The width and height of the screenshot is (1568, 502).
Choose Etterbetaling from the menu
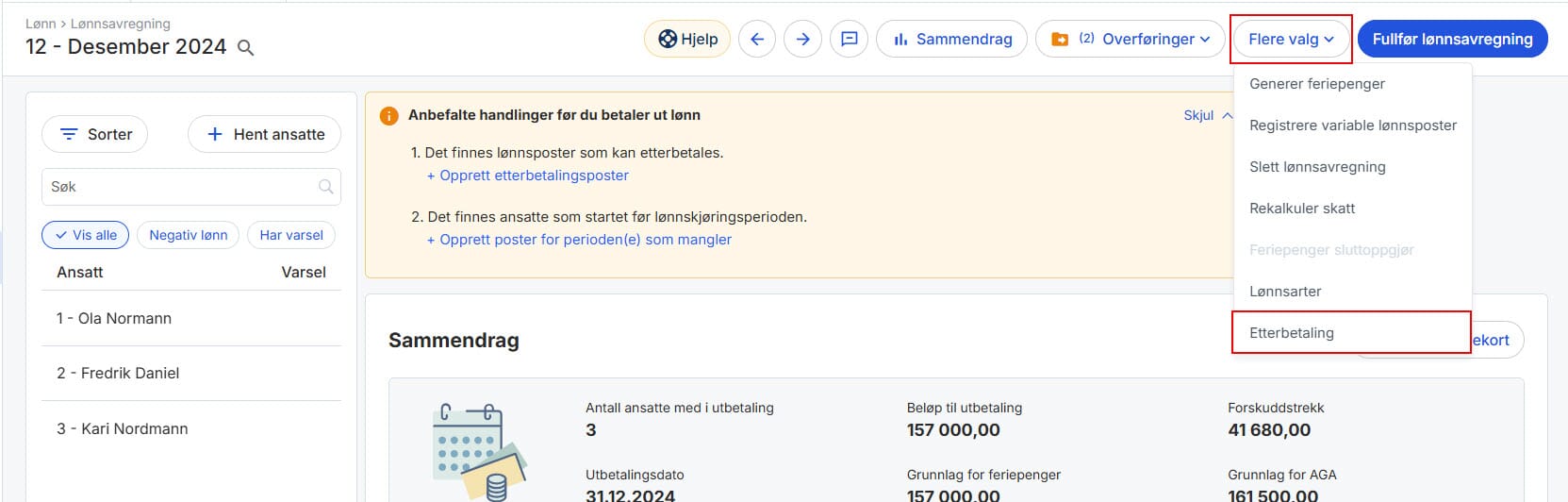click(1292, 333)
